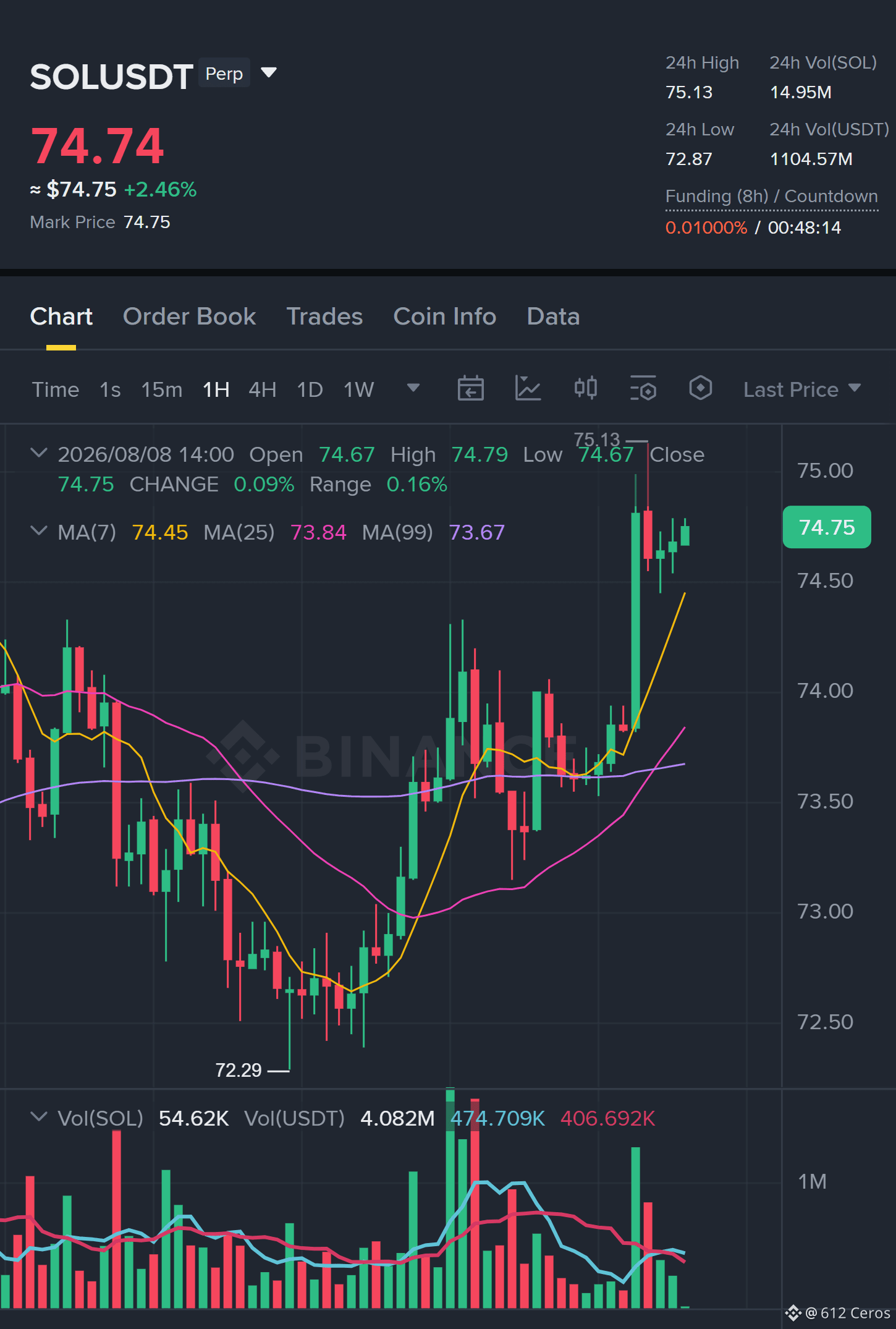Open the Coin Info tab
The image size is (896, 1329).
445,316
